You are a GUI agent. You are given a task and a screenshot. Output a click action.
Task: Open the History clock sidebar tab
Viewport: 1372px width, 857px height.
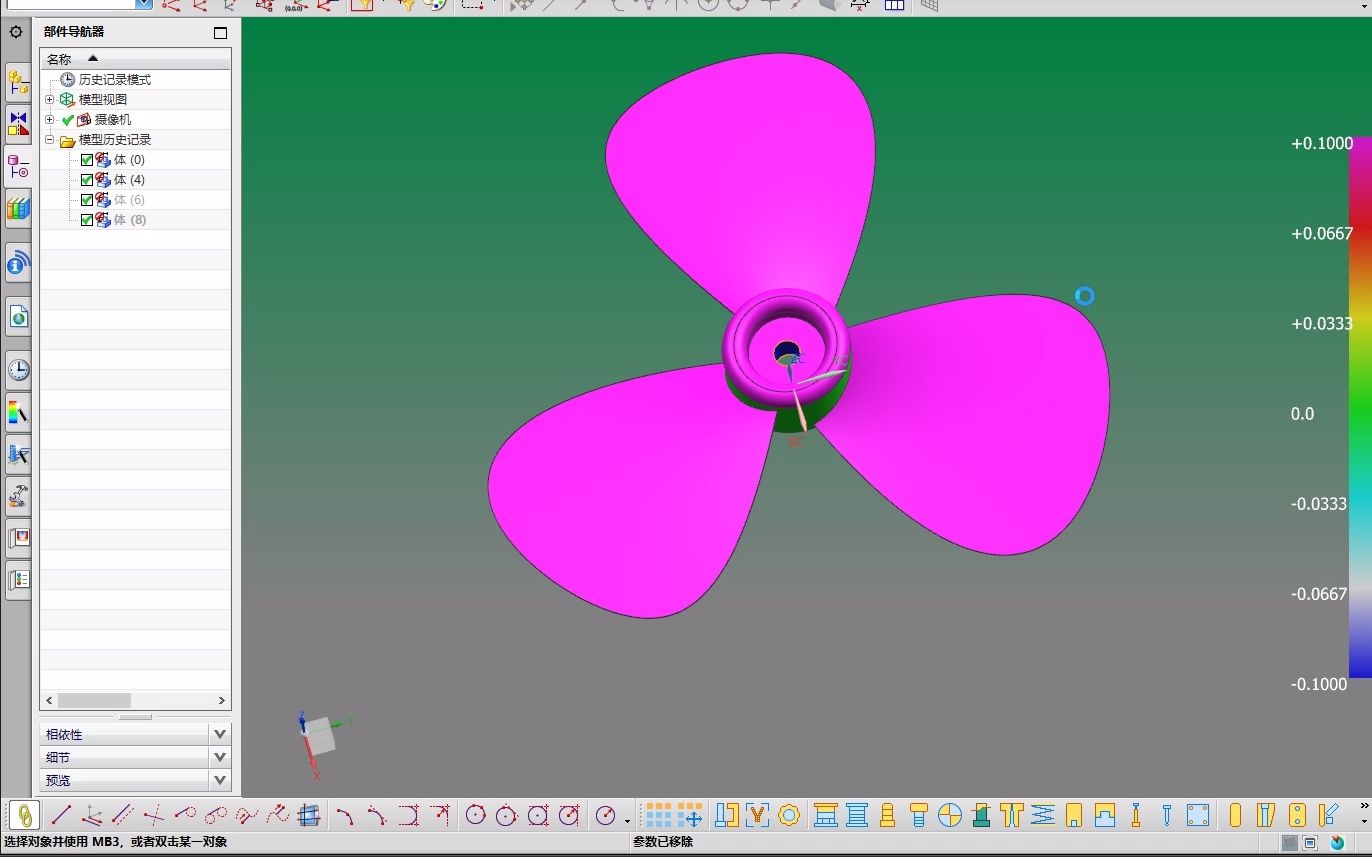point(18,371)
